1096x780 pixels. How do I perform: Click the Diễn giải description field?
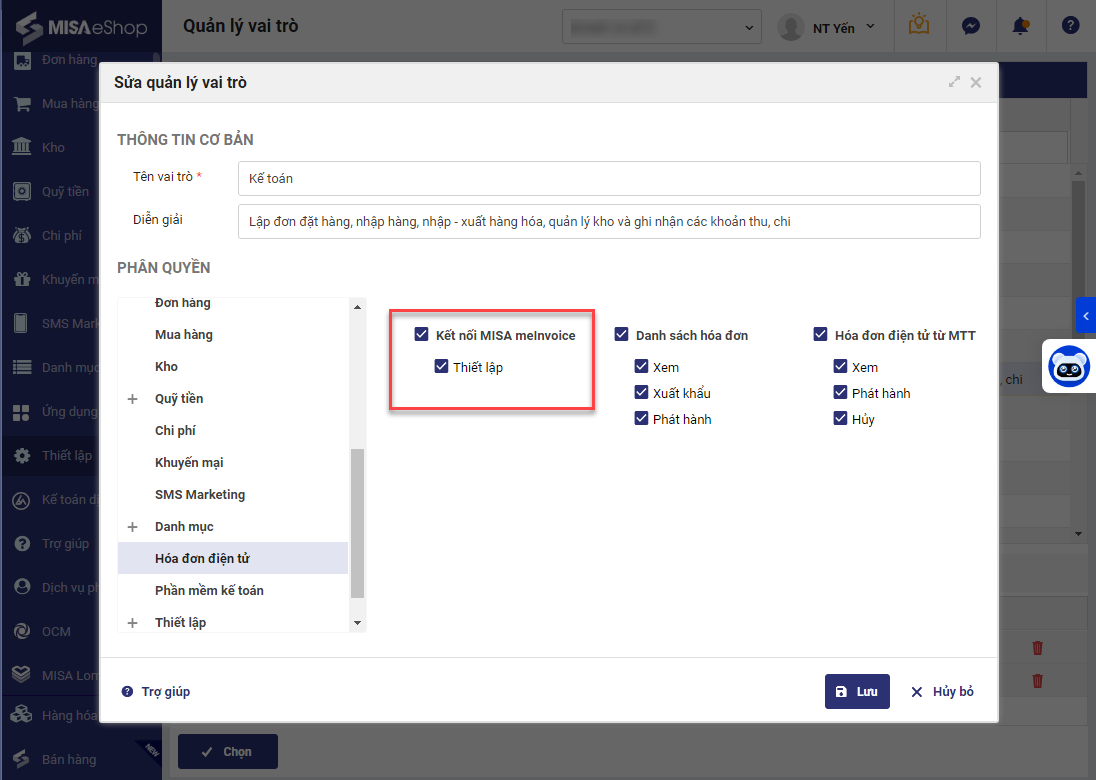608,221
